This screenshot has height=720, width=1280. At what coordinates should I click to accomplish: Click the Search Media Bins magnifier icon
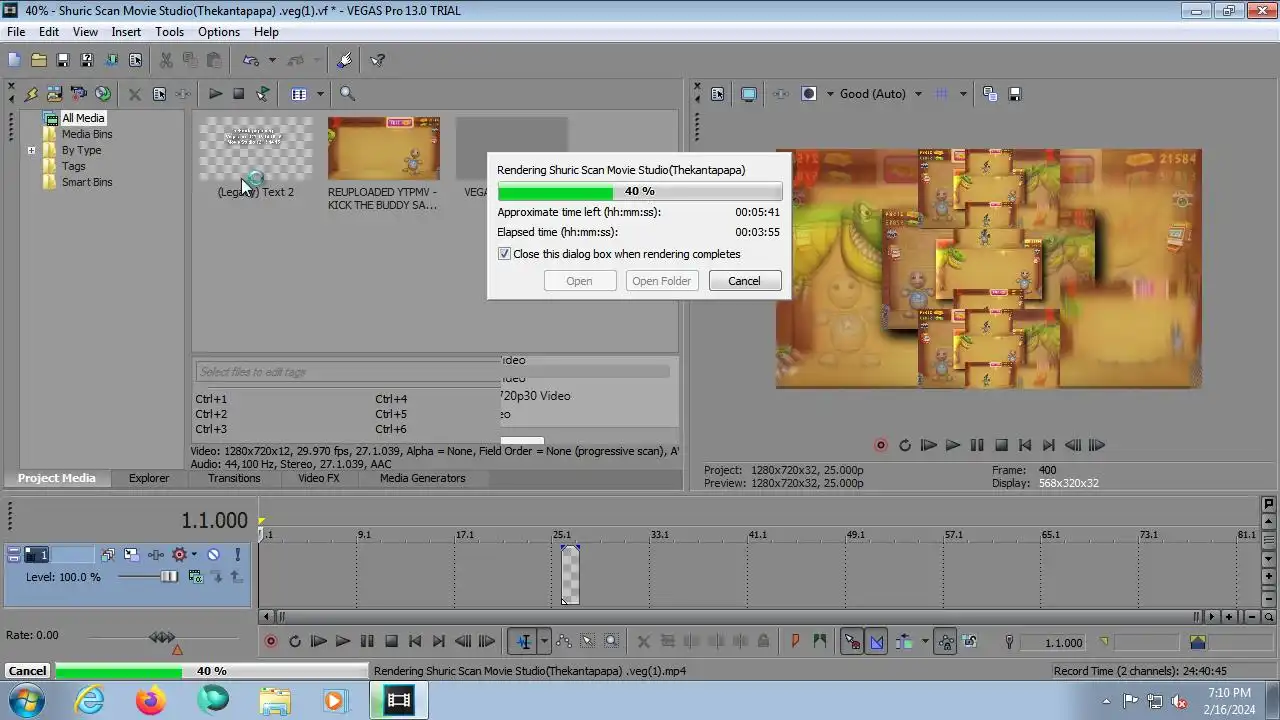(347, 94)
